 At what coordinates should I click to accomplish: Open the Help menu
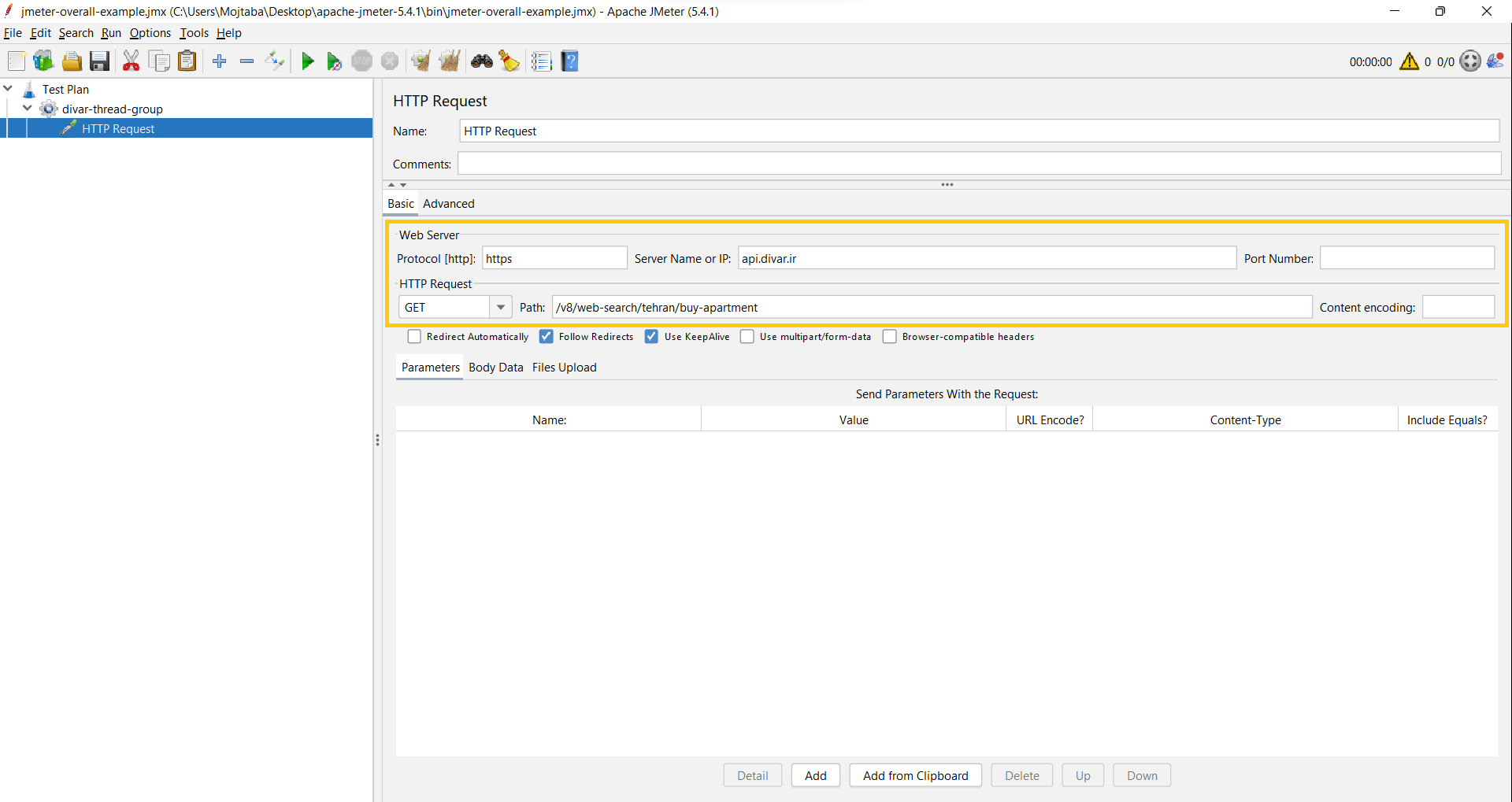(229, 33)
